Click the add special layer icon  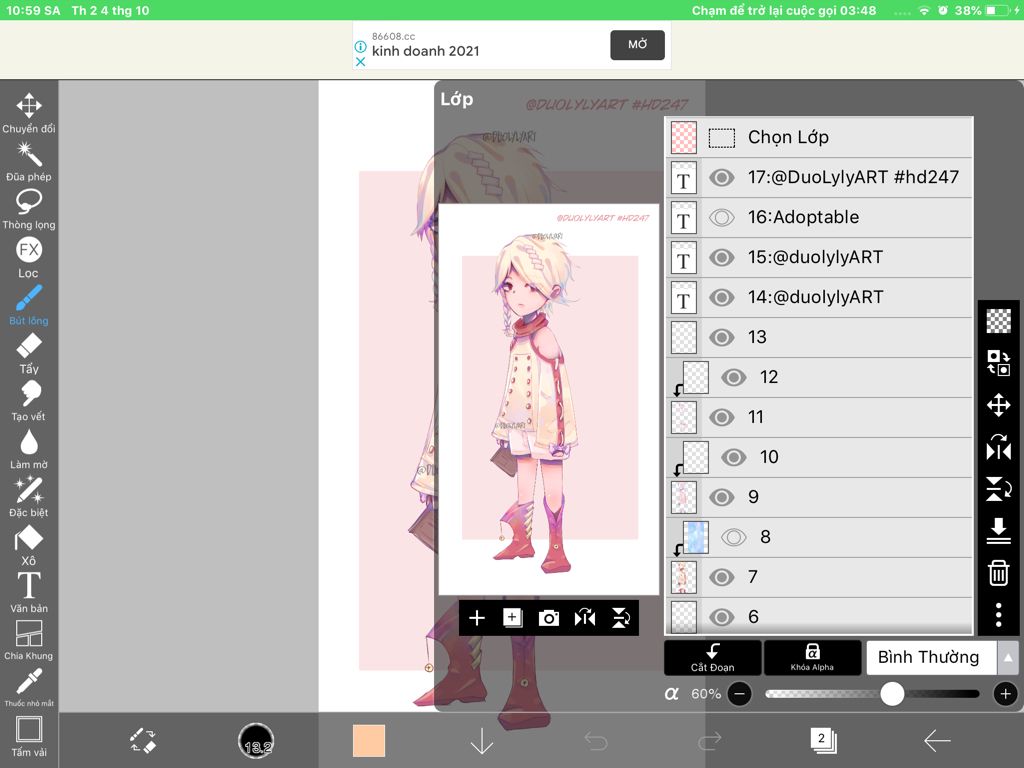[513, 618]
